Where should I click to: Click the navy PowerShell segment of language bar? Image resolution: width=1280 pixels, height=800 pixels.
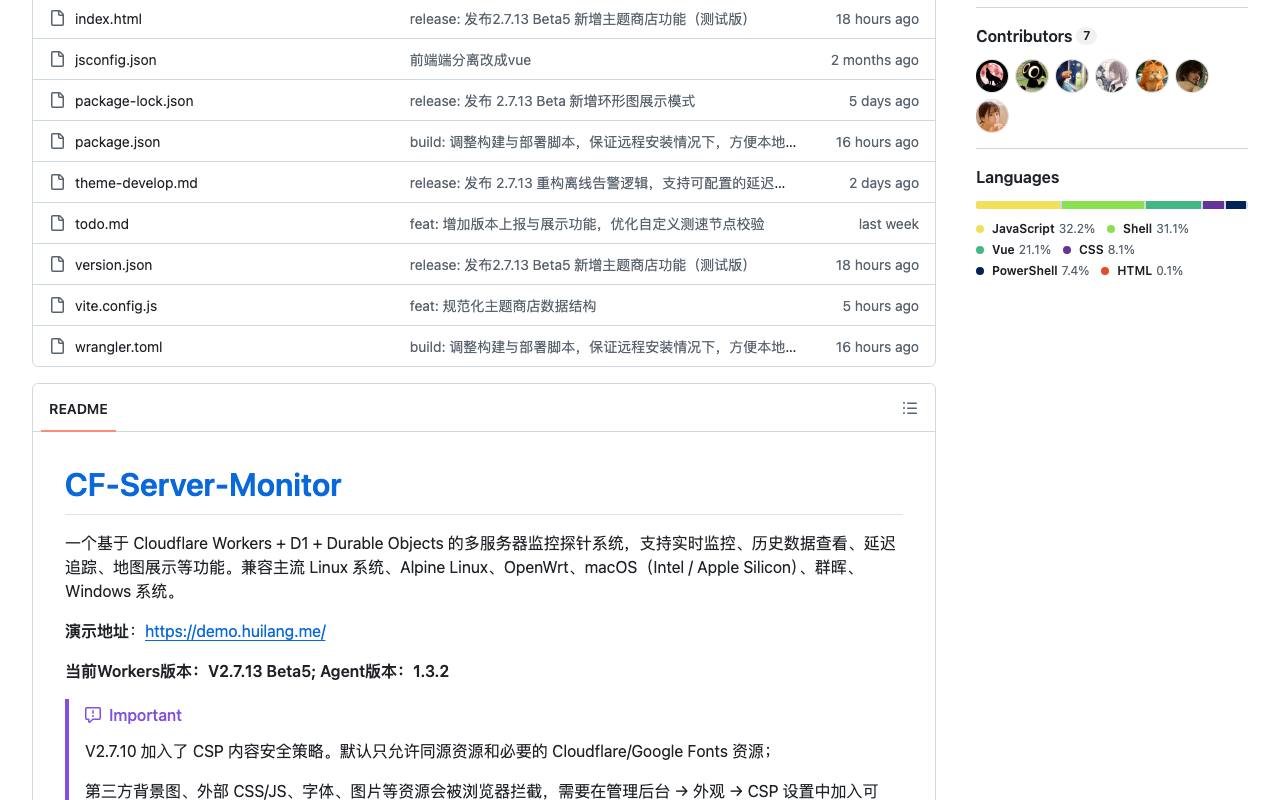point(1236,205)
